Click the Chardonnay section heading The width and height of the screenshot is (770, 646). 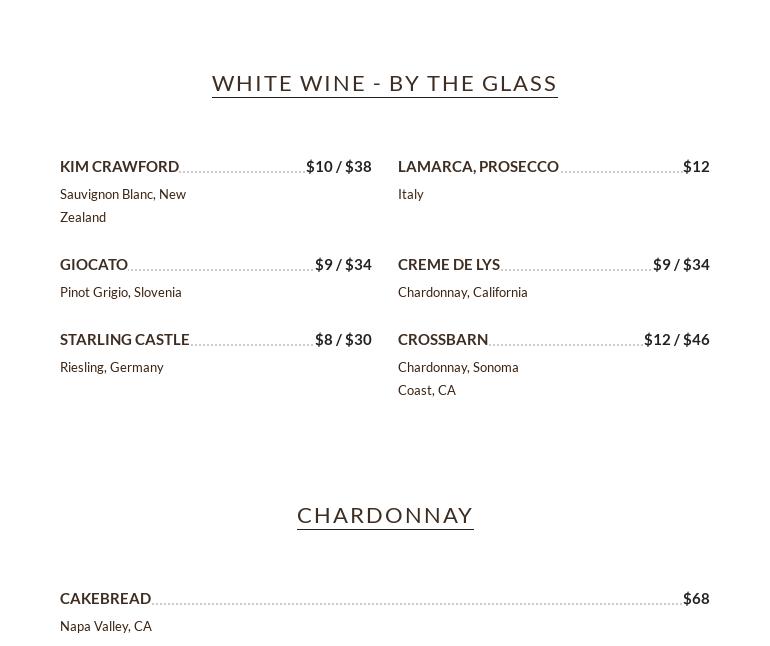point(385,515)
